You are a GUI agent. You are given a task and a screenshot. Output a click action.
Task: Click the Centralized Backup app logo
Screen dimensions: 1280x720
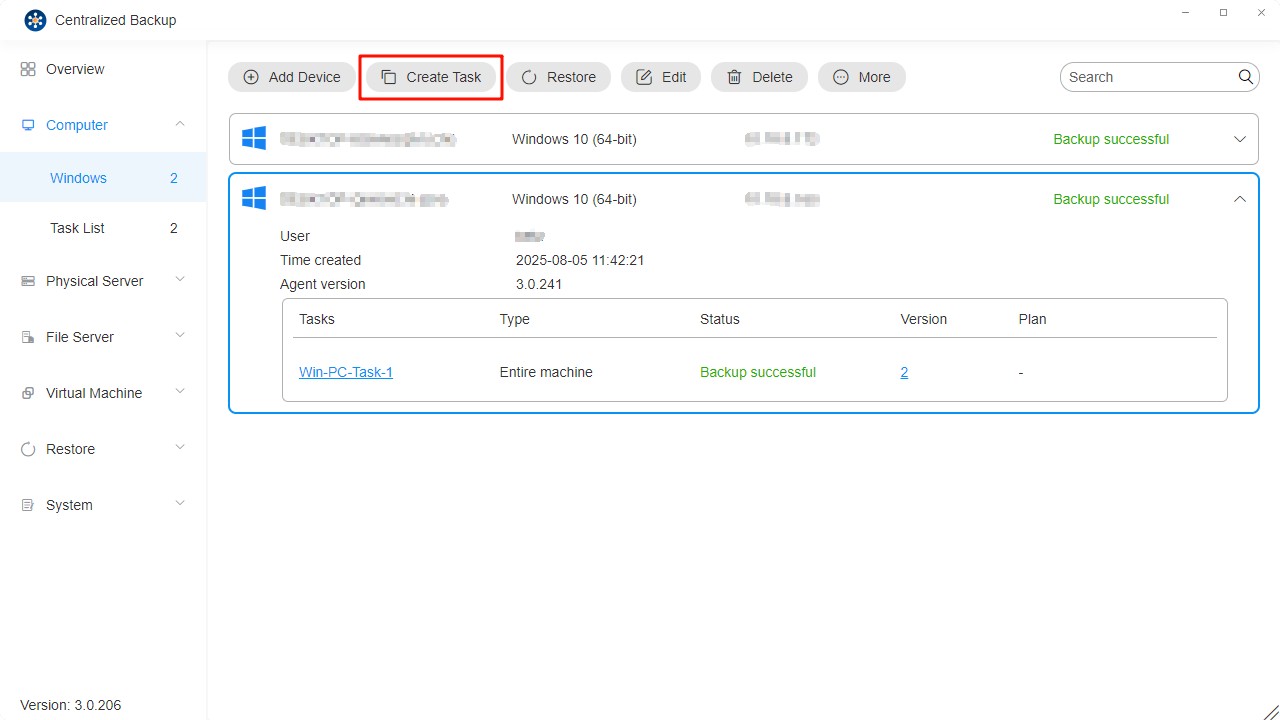(x=34, y=19)
